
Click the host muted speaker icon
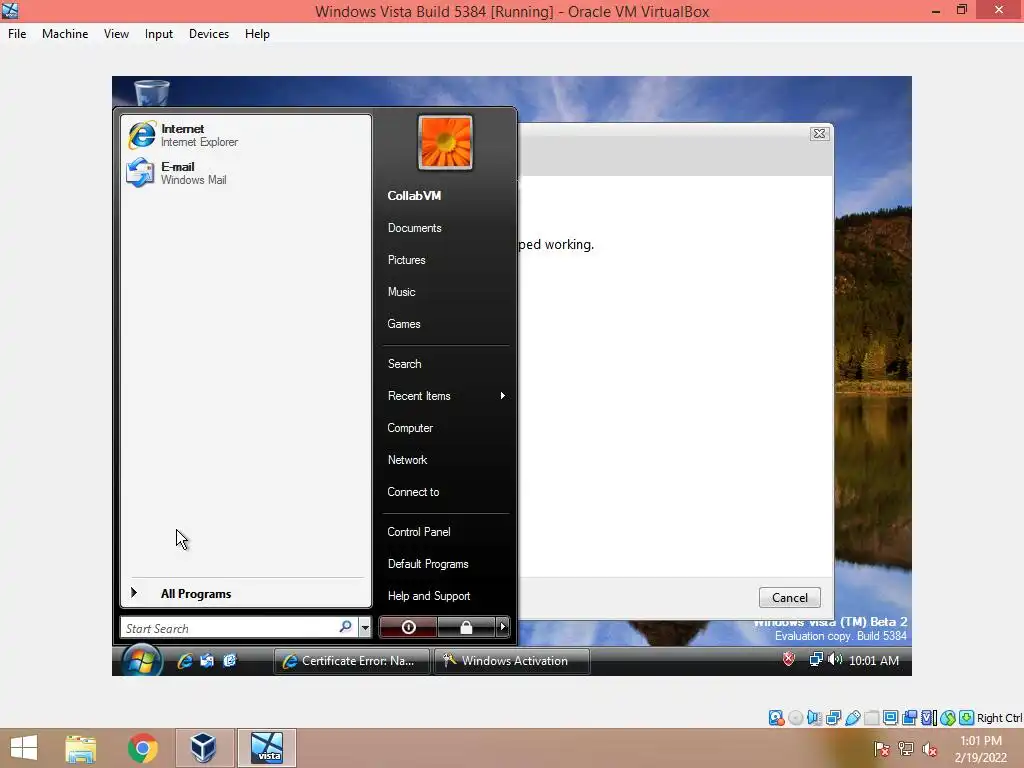(929, 749)
